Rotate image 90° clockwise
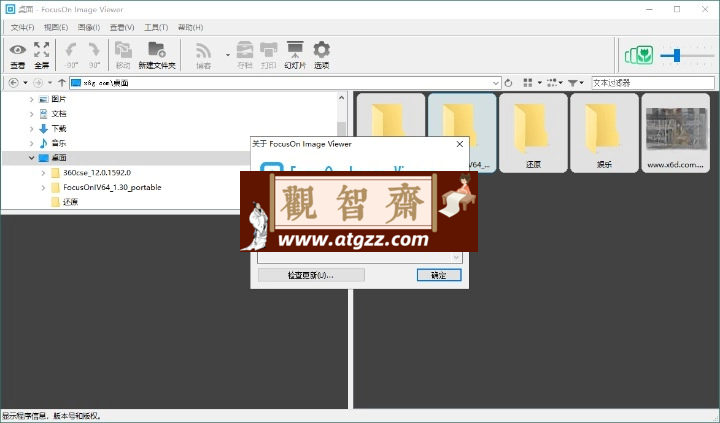 pos(94,55)
